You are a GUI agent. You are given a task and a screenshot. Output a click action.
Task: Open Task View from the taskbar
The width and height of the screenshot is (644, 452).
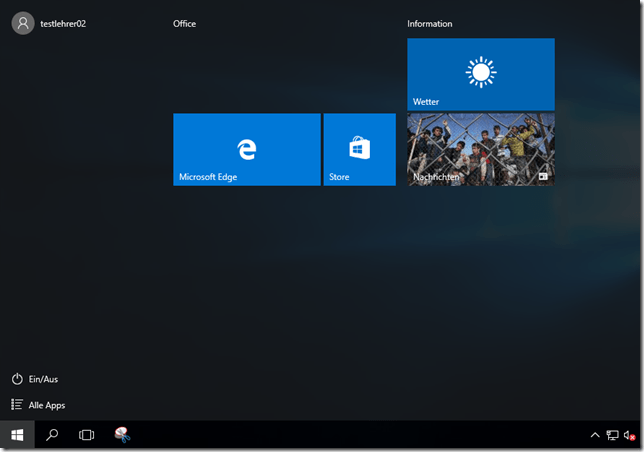coord(87,435)
